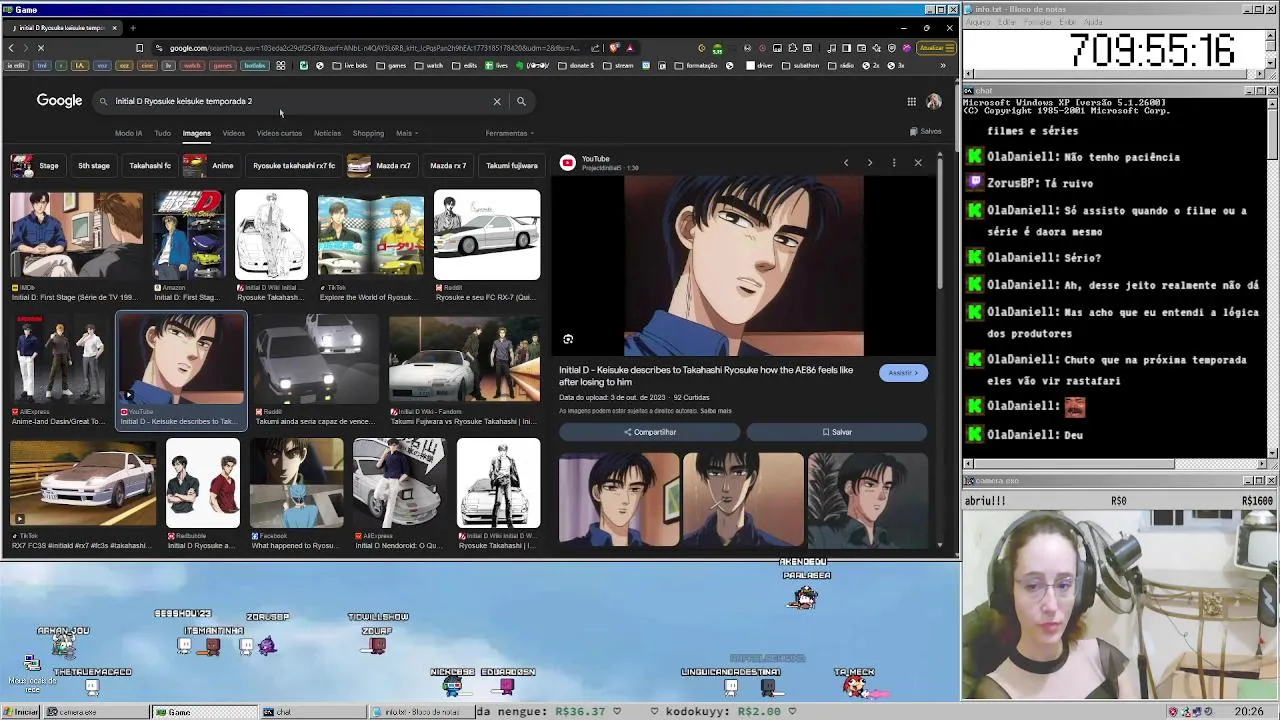Expand the Ferramentas dropdown

510,133
